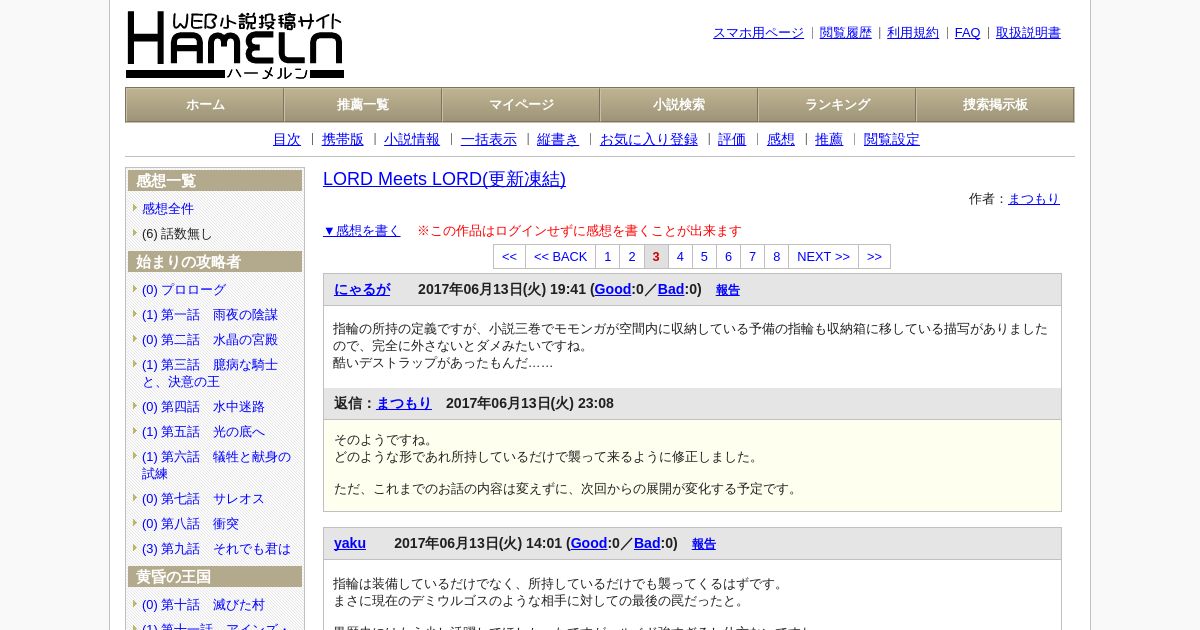This screenshot has height=630, width=1200.
Task: Go to comments page 2
Action: pyautogui.click(x=632, y=257)
